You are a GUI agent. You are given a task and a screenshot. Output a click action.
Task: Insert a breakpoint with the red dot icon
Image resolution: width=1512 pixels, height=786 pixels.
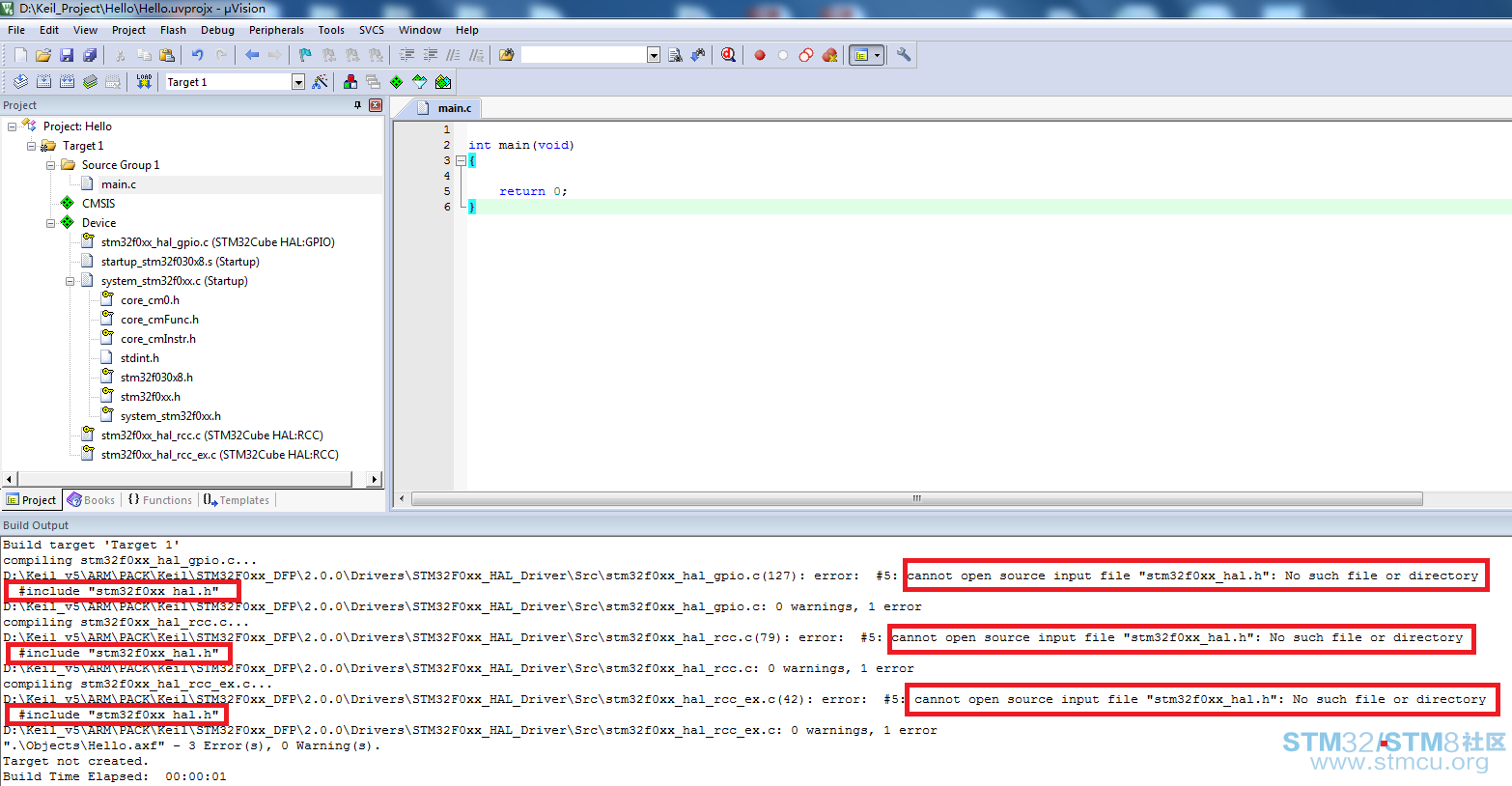(x=760, y=55)
